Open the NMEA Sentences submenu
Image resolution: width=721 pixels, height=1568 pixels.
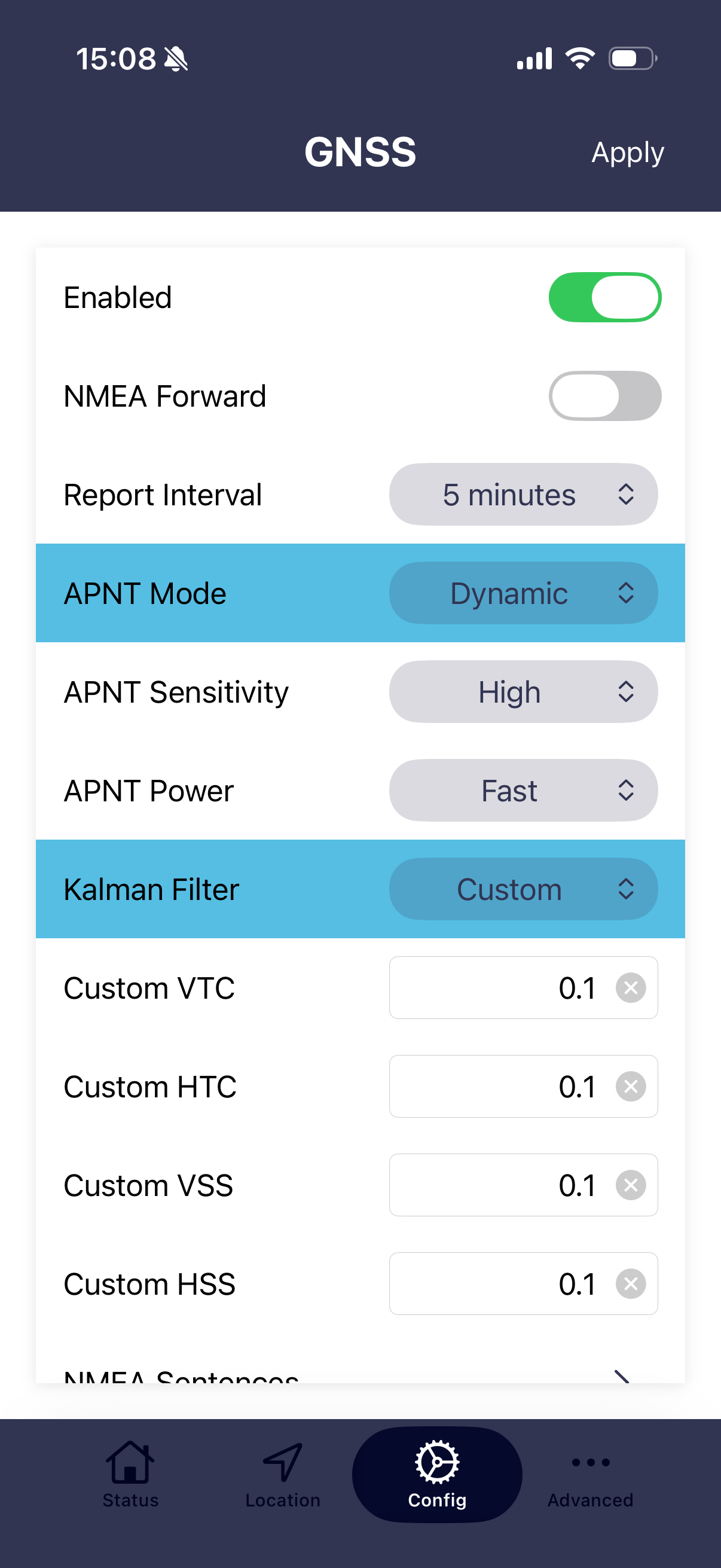(360, 1374)
